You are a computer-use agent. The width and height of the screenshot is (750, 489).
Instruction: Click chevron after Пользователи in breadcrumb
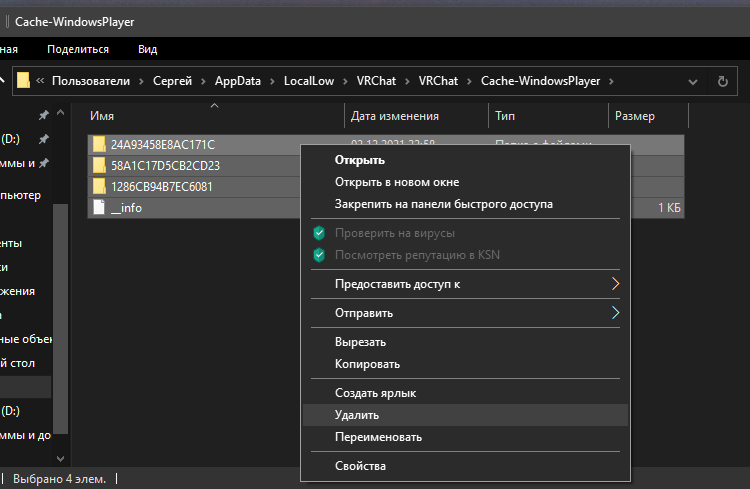pos(142,81)
